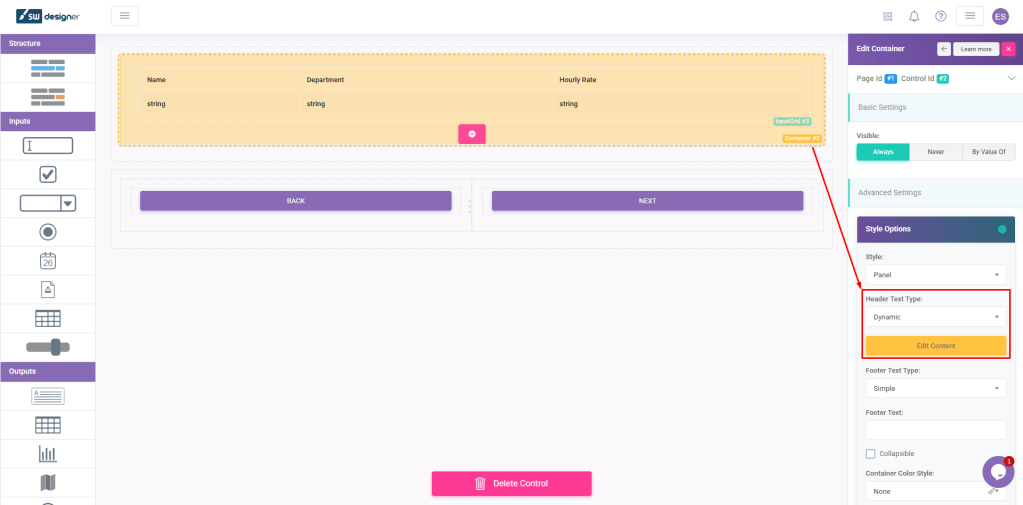
Task: Click the Learn more button
Action: 975,49
